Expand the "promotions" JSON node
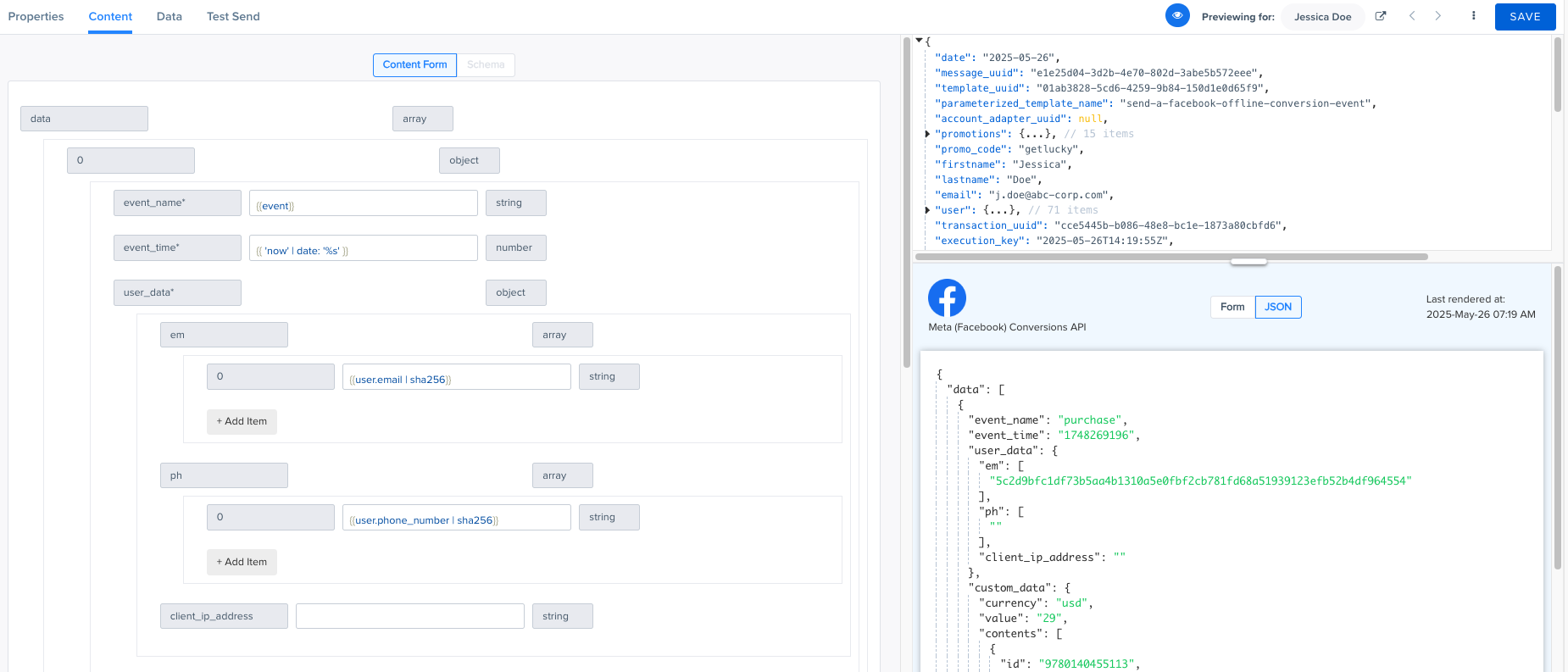This screenshot has width=1568, height=672. point(927,134)
